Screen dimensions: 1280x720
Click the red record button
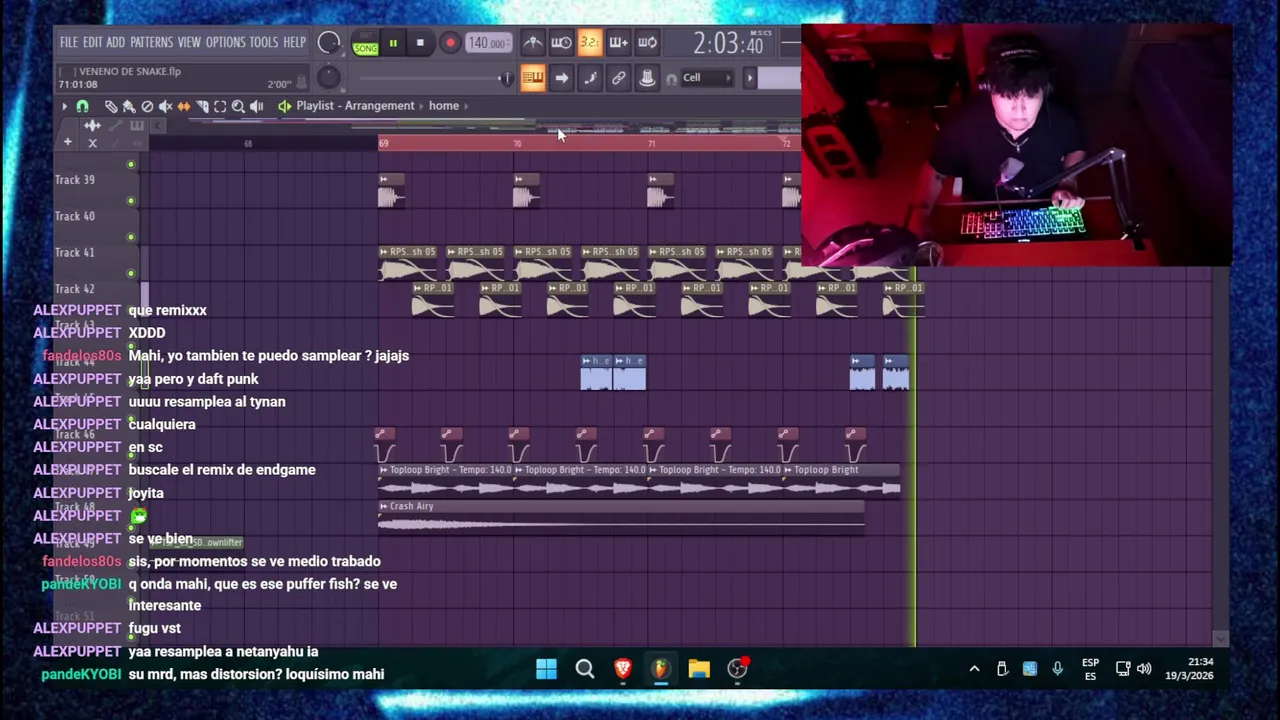tap(450, 43)
